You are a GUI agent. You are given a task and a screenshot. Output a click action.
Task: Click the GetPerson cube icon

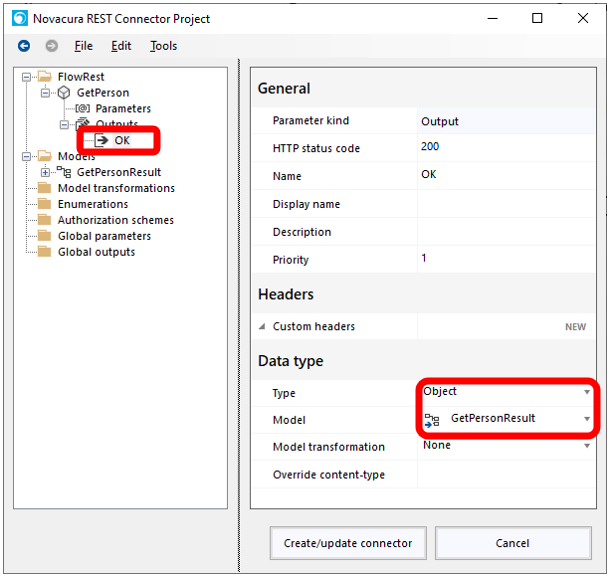click(64, 93)
